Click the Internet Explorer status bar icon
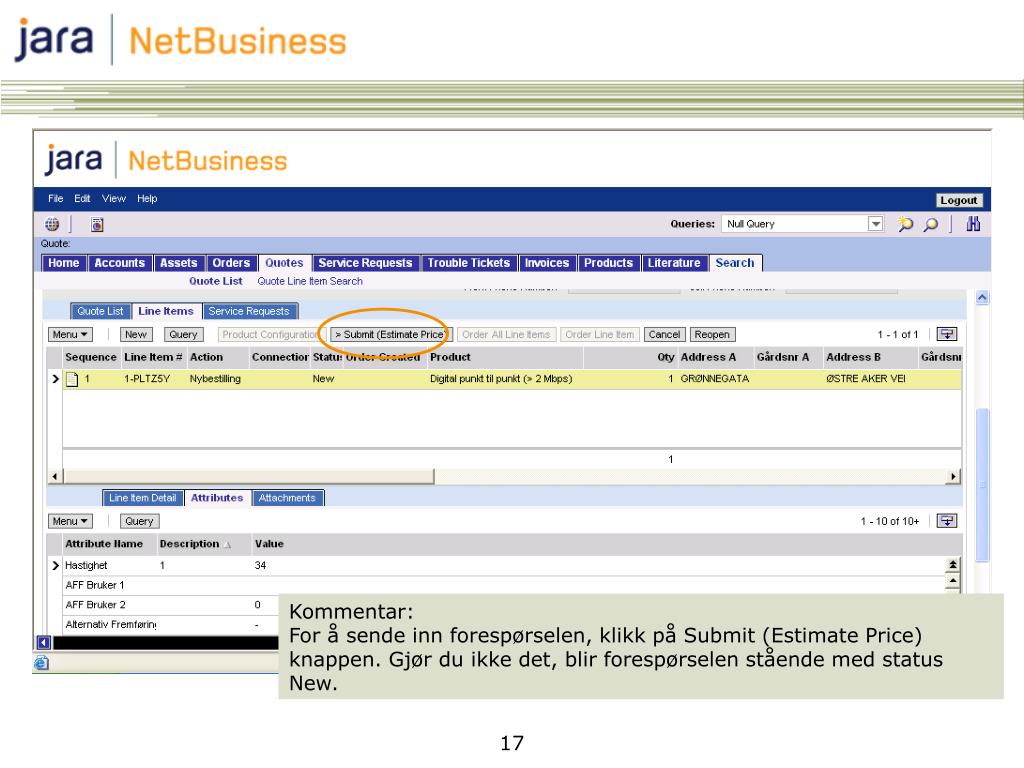 click(41, 663)
